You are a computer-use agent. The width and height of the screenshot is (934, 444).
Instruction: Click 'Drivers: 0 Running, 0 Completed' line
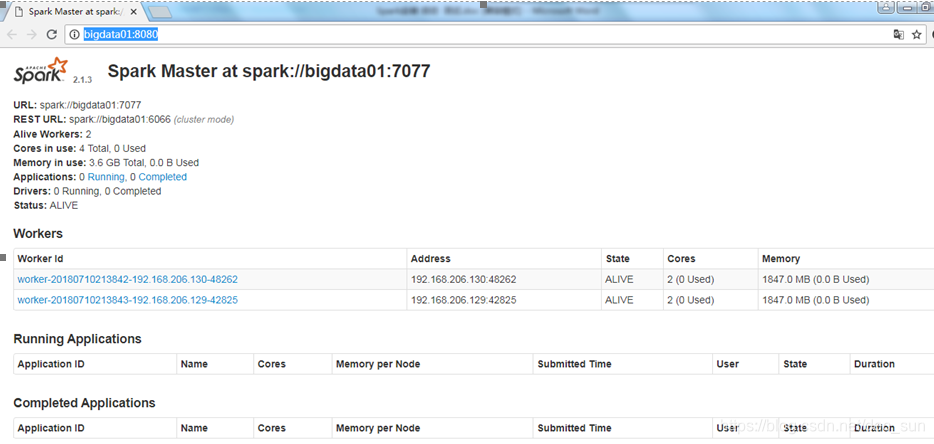87,191
